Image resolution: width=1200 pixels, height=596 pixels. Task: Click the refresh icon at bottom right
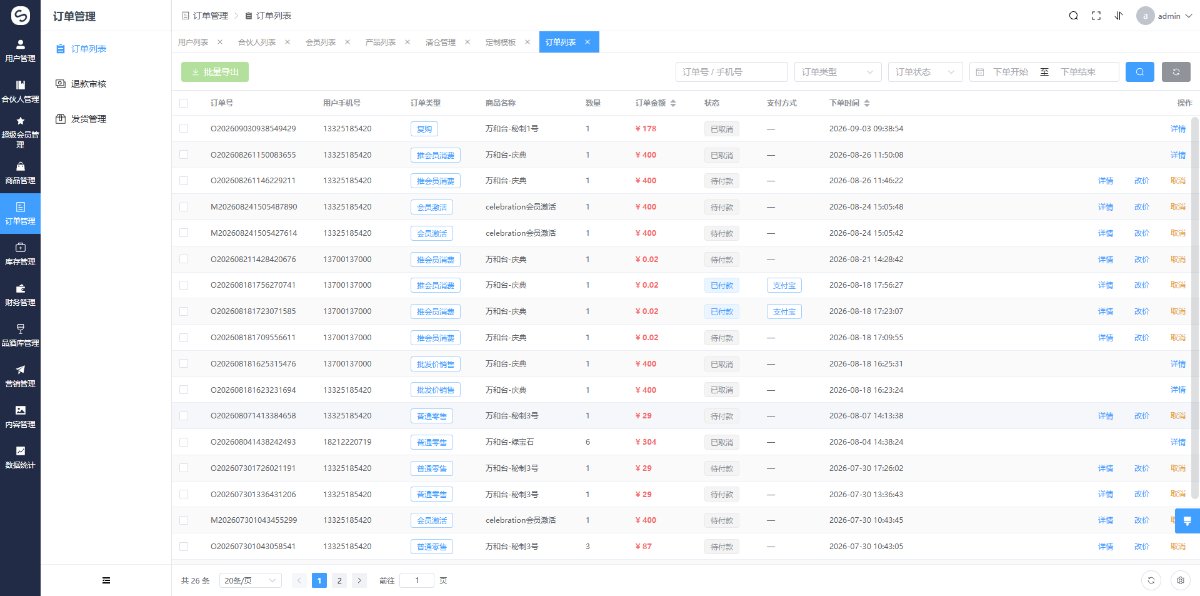1152,580
